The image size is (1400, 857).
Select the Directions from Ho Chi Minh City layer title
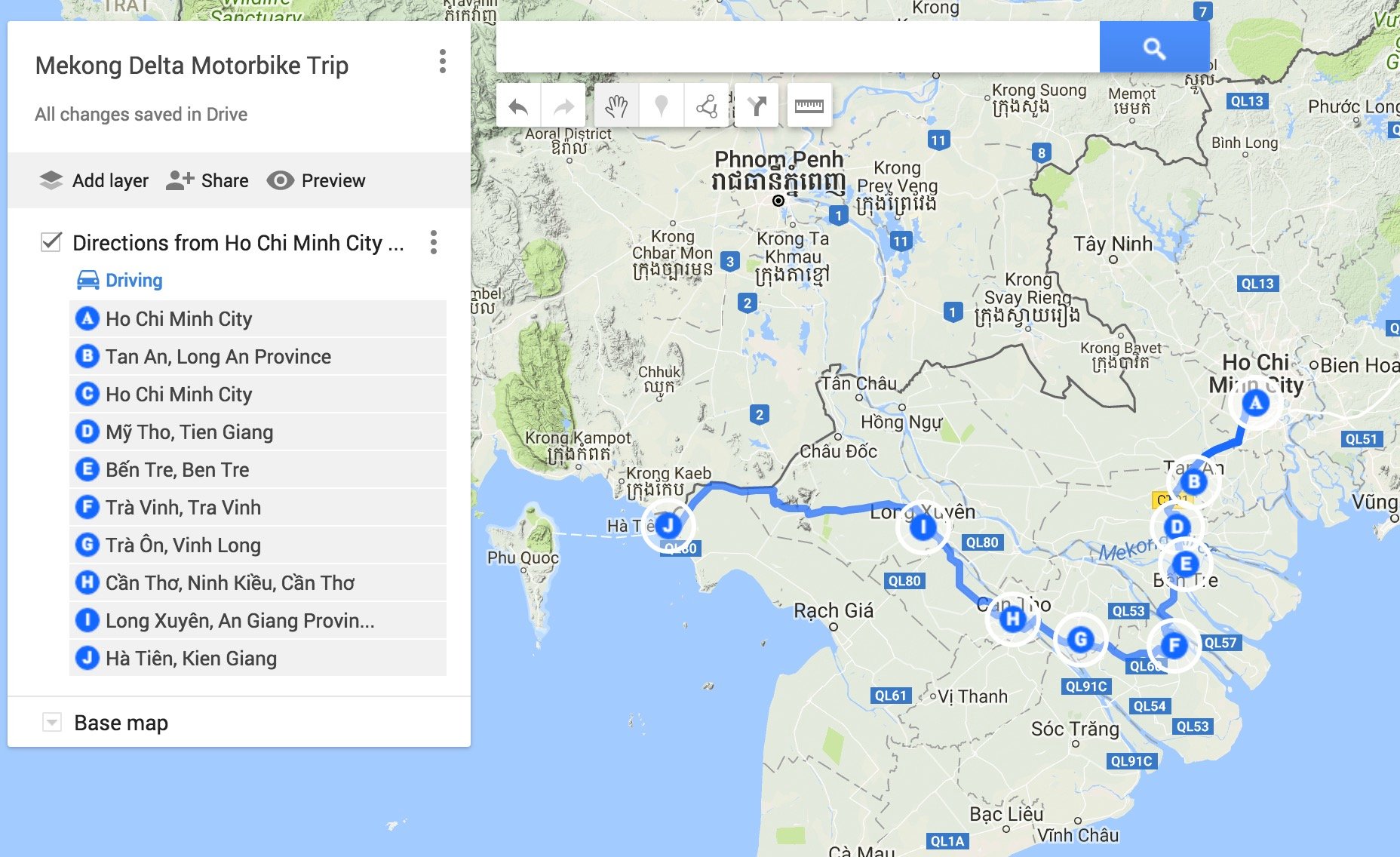(x=238, y=243)
